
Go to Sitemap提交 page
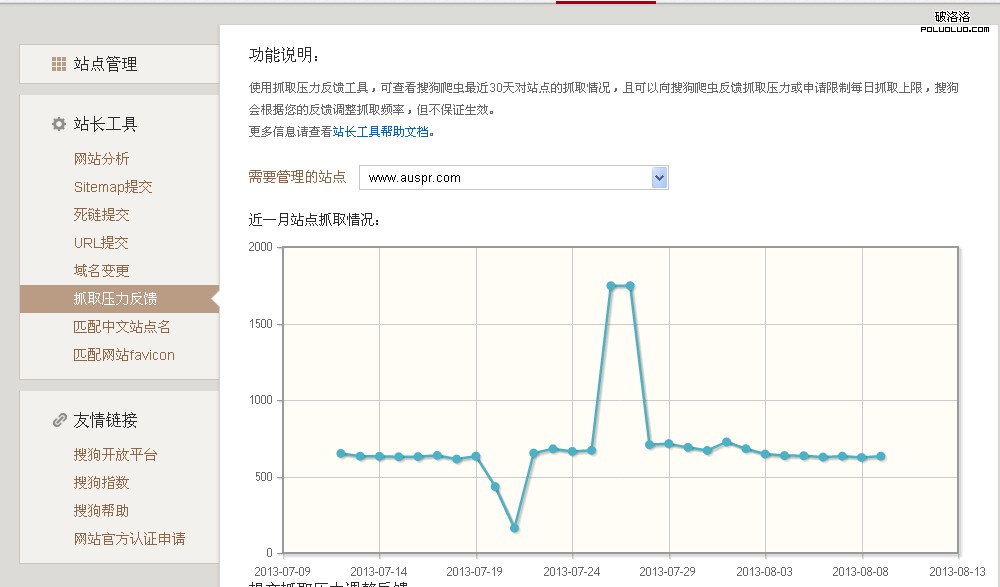tap(113, 187)
